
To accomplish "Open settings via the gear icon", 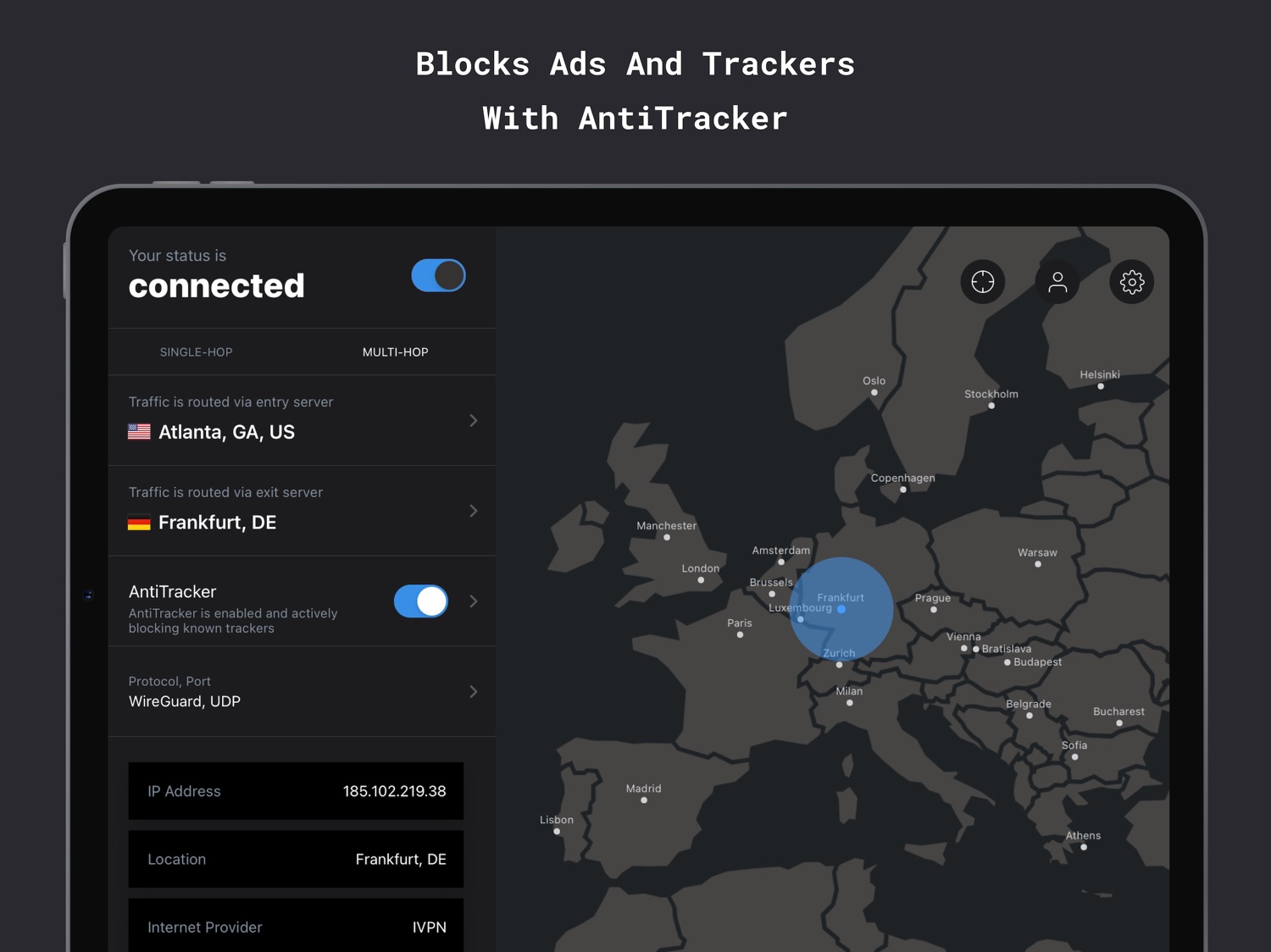I will [x=1131, y=281].
